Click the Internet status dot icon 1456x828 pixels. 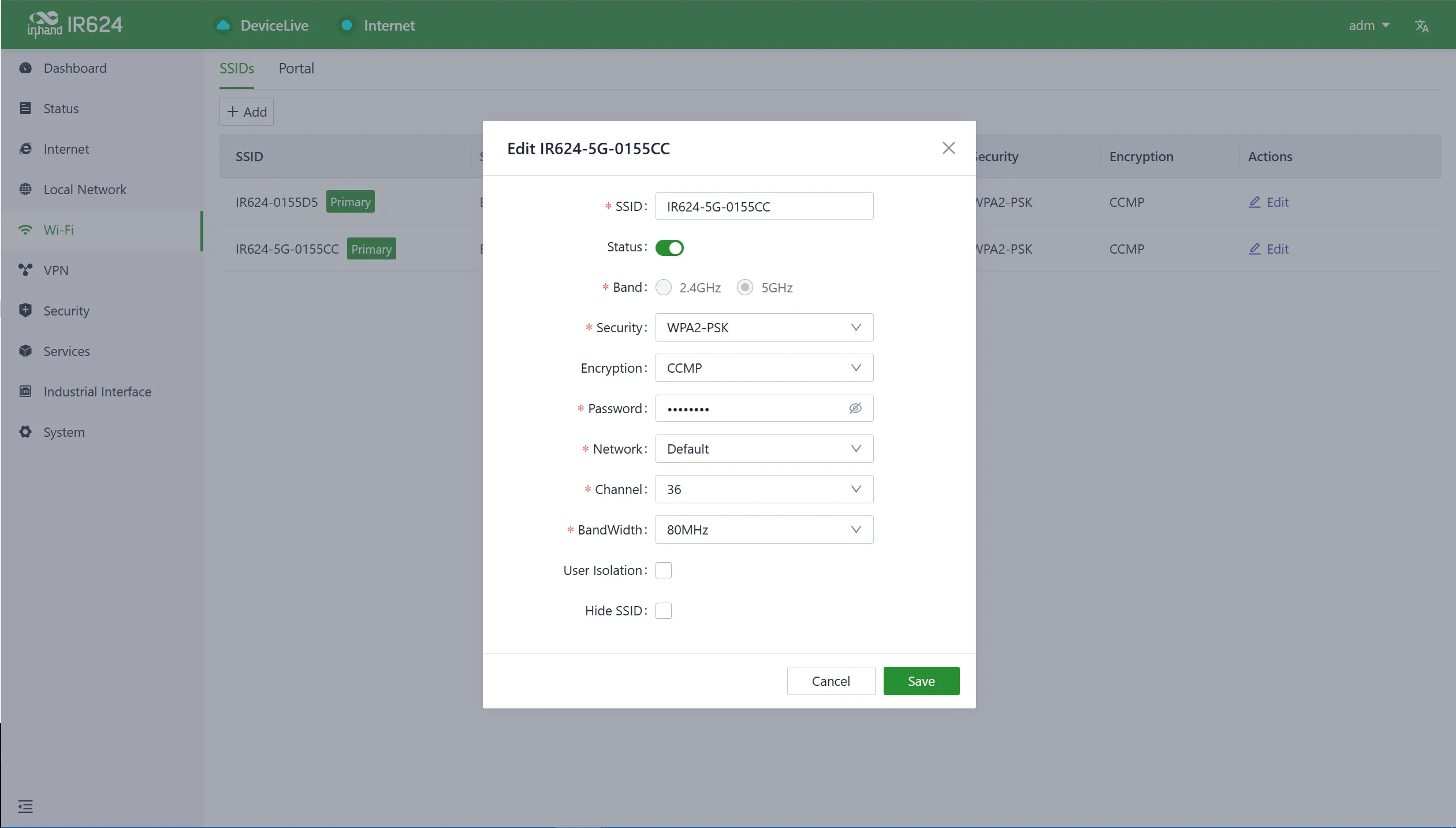[x=347, y=25]
